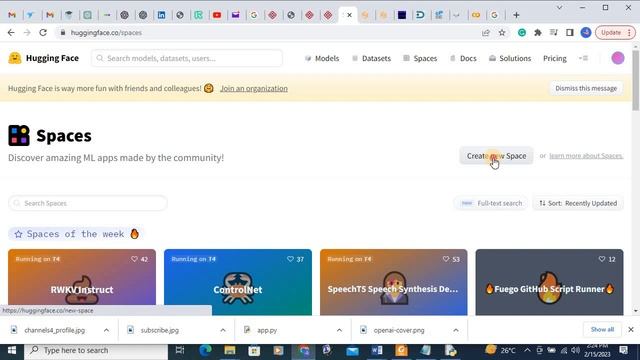The image size is (640, 360).
Task: Close the downloads bar
Action: coord(631,329)
